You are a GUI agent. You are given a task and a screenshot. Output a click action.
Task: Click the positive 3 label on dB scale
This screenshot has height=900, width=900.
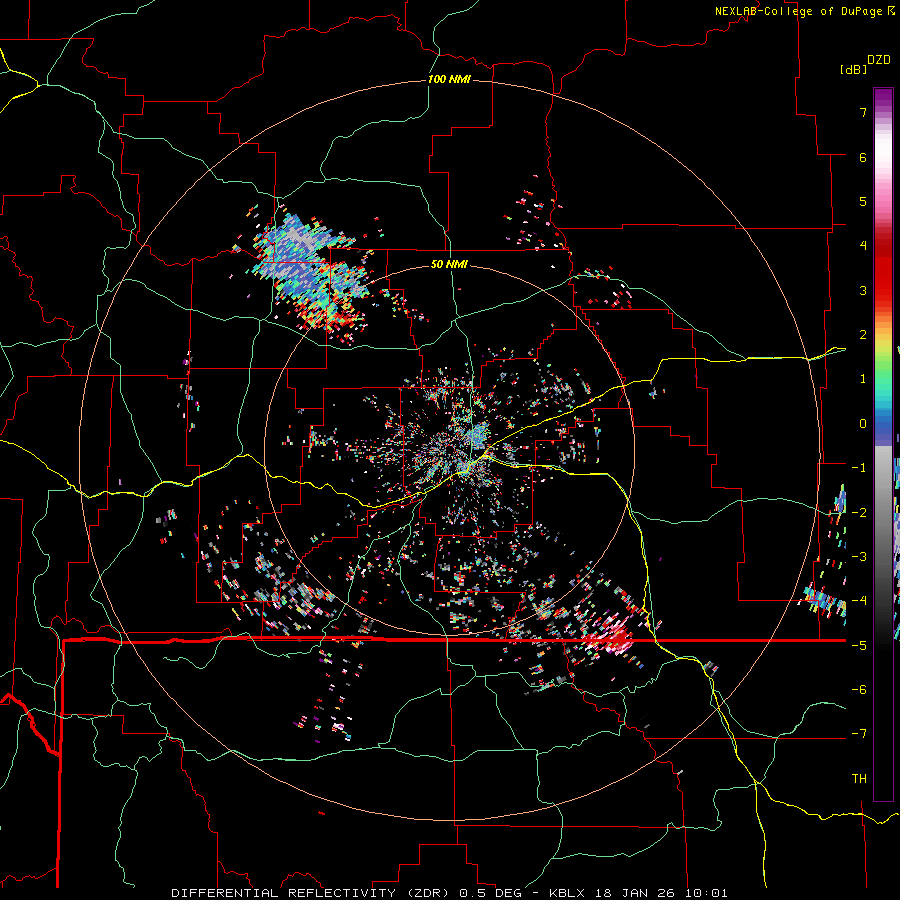point(863,290)
